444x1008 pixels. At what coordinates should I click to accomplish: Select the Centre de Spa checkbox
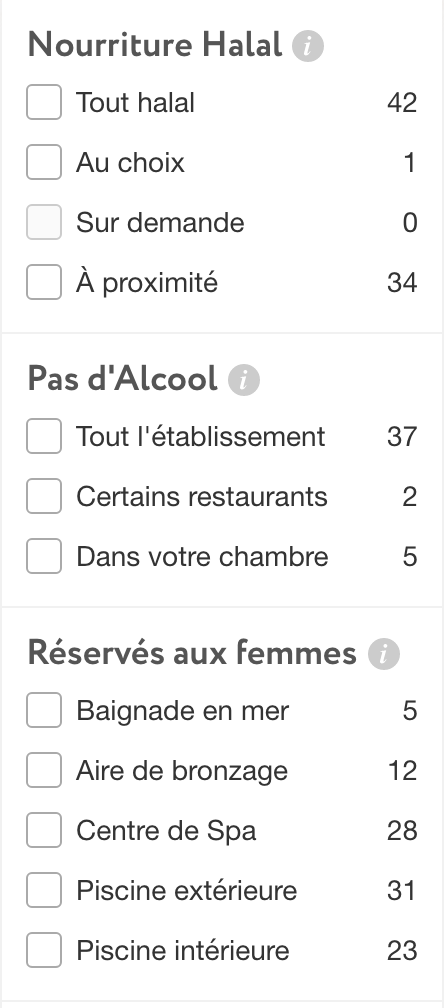tap(44, 830)
